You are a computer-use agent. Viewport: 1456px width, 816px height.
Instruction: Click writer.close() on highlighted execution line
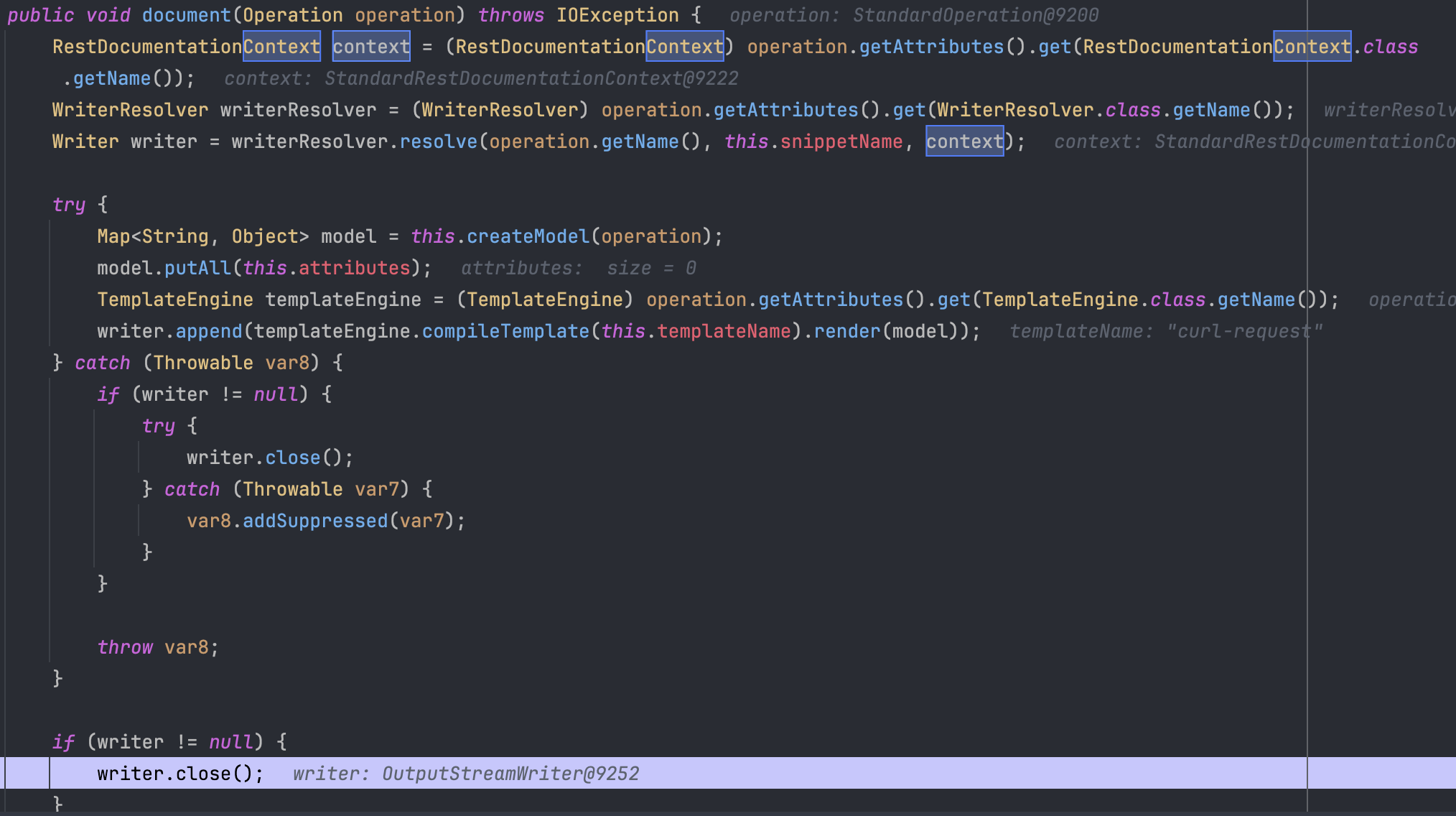click(179, 774)
